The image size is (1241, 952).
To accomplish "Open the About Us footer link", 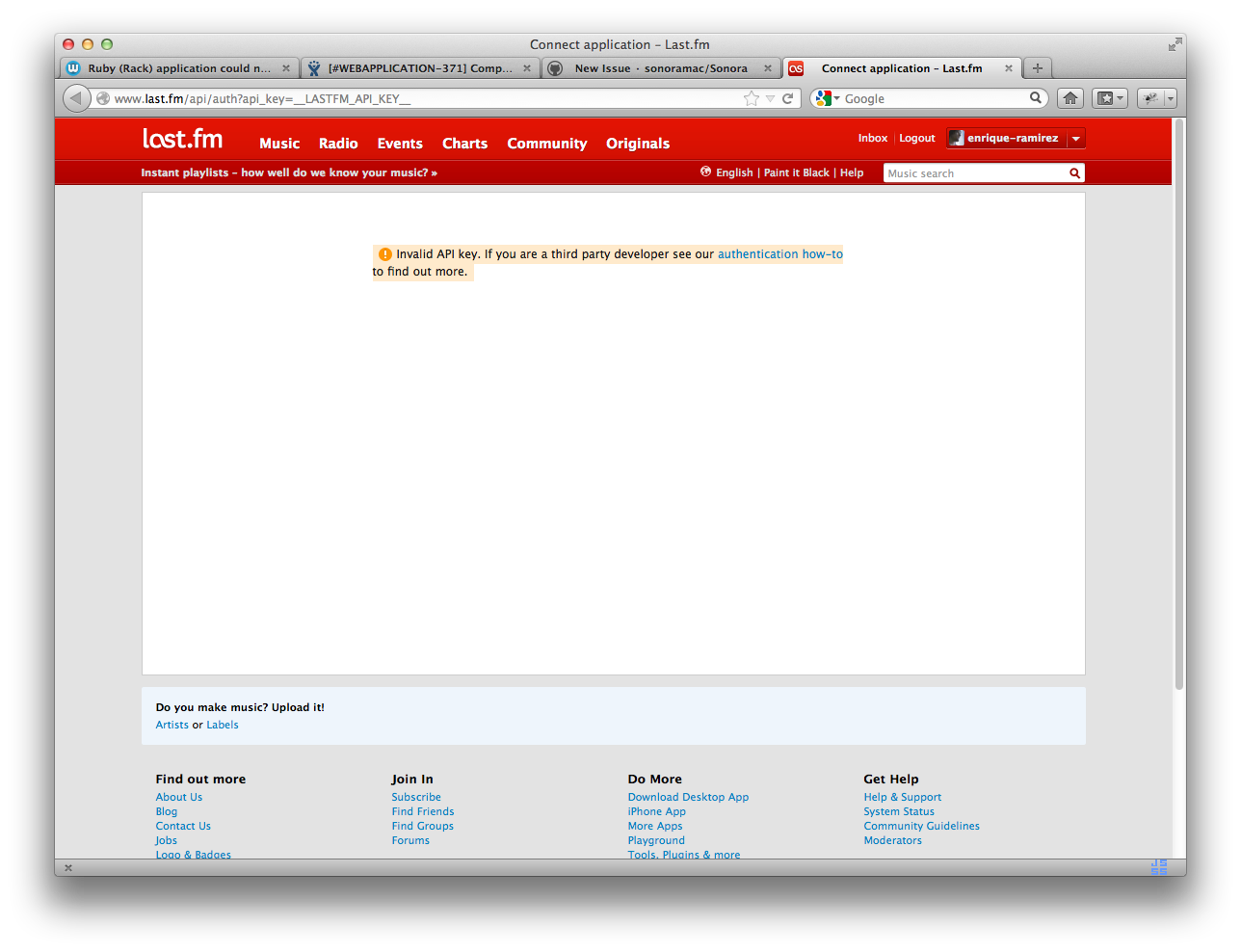I will pyautogui.click(x=179, y=797).
